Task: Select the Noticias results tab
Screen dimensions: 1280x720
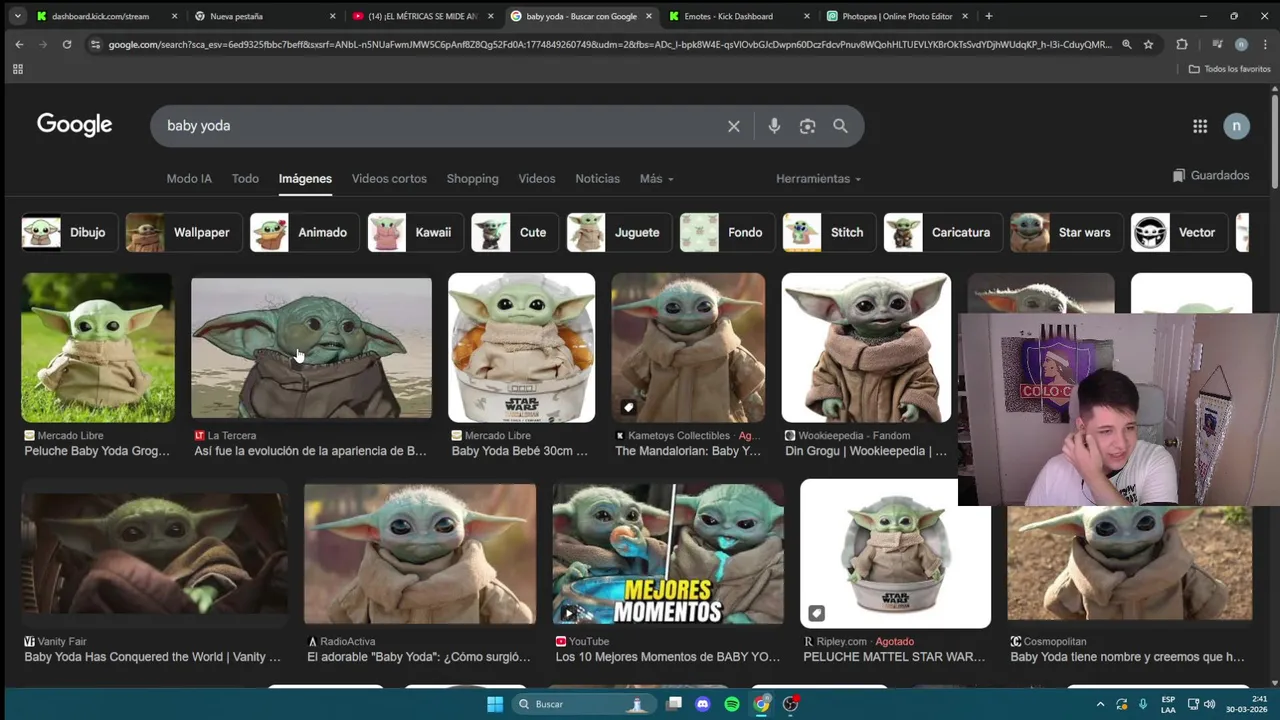Action: point(597,179)
